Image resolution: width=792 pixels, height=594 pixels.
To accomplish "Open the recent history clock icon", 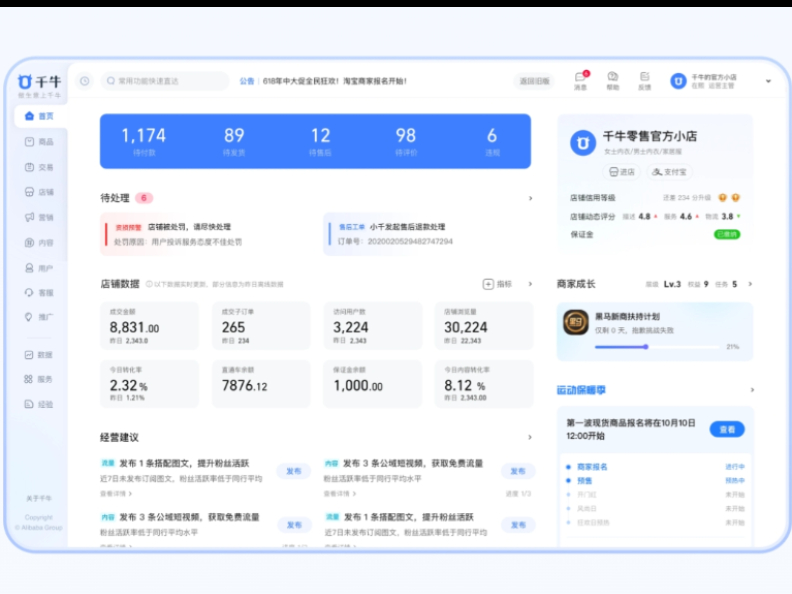I will tap(85, 81).
